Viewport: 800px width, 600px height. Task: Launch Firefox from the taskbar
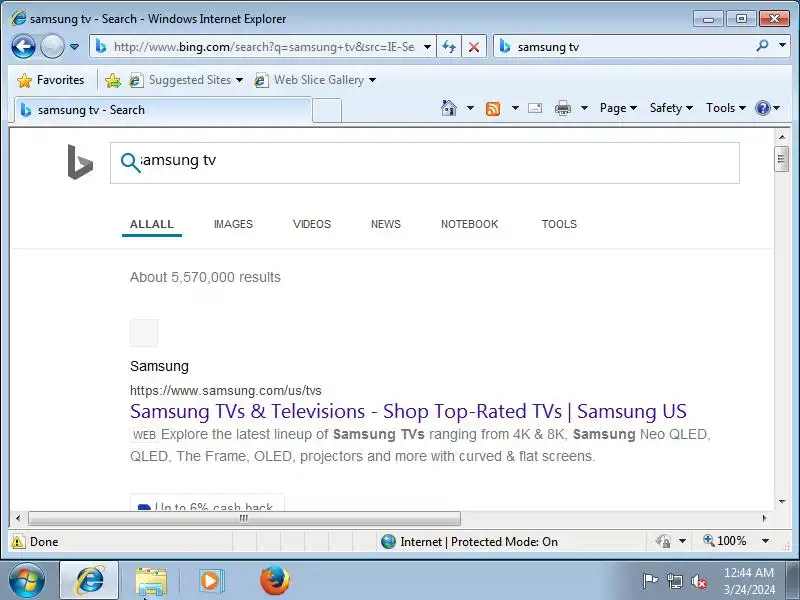tap(275, 580)
